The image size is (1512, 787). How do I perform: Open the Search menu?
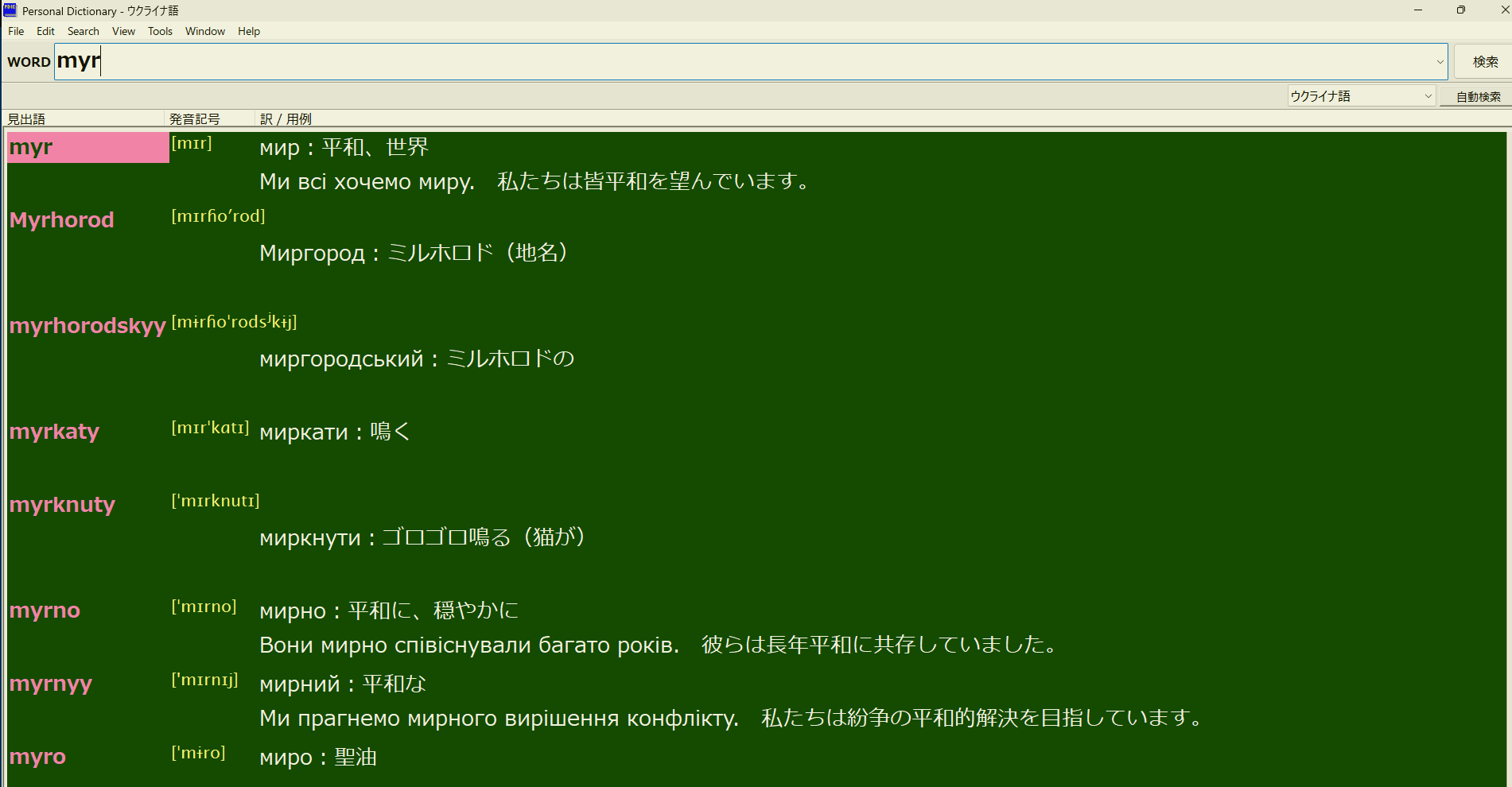(83, 31)
